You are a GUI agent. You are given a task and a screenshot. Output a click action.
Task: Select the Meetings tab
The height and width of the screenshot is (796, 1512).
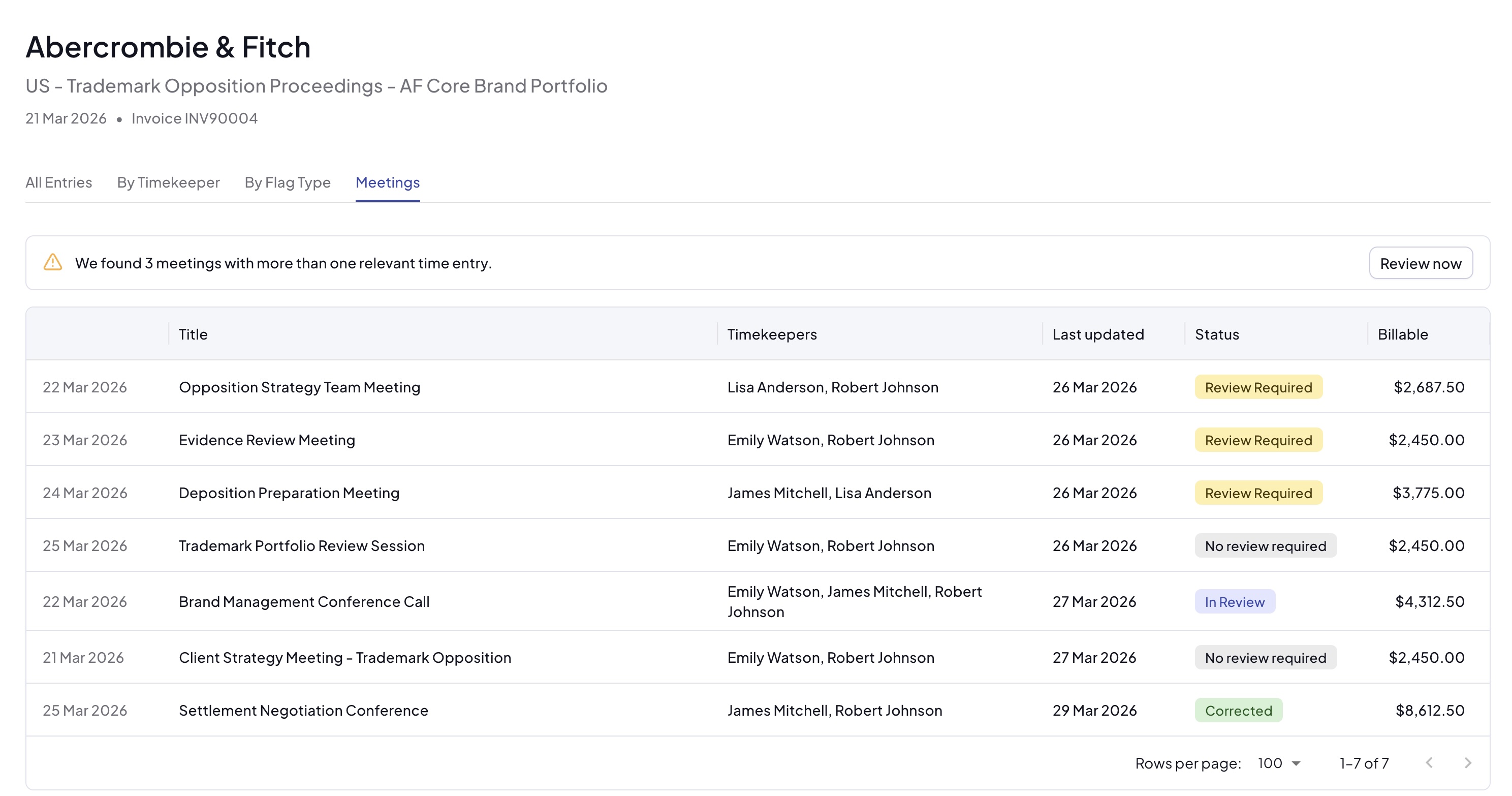click(387, 182)
